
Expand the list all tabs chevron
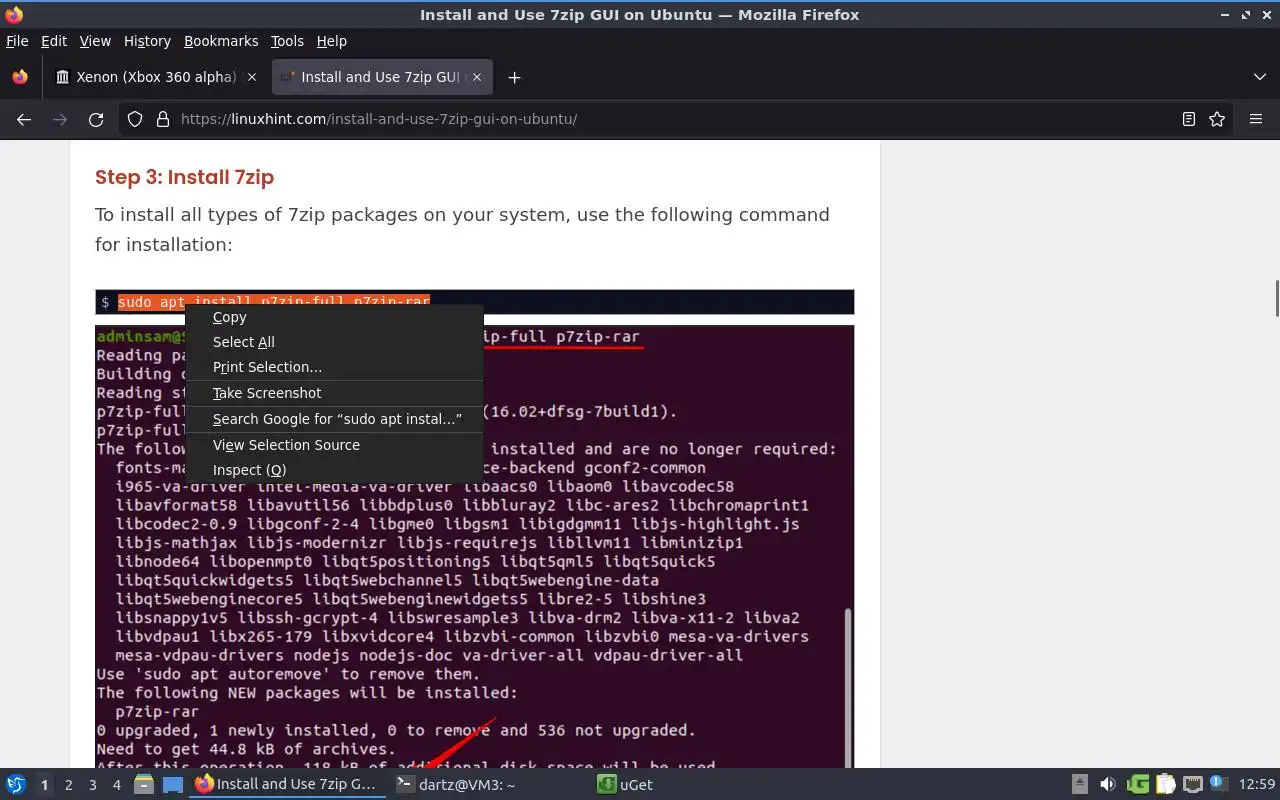pyautogui.click(x=1259, y=77)
